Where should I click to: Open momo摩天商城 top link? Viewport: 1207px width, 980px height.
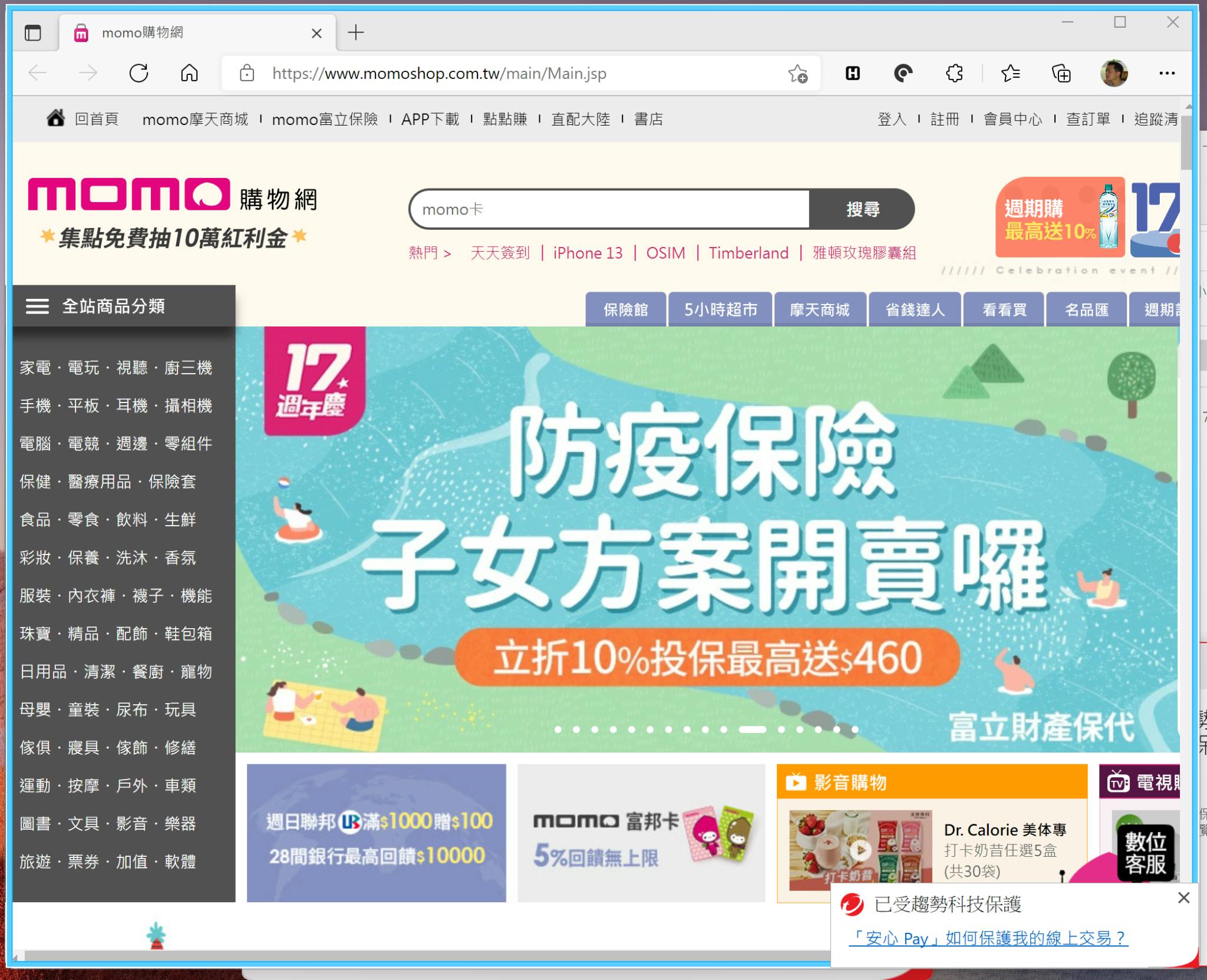point(195,119)
